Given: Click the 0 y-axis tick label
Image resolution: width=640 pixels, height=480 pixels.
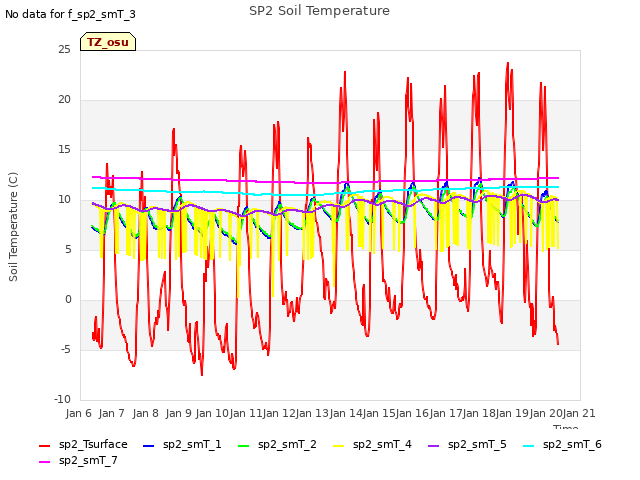Looking at the screenshot, I should 68,300.
